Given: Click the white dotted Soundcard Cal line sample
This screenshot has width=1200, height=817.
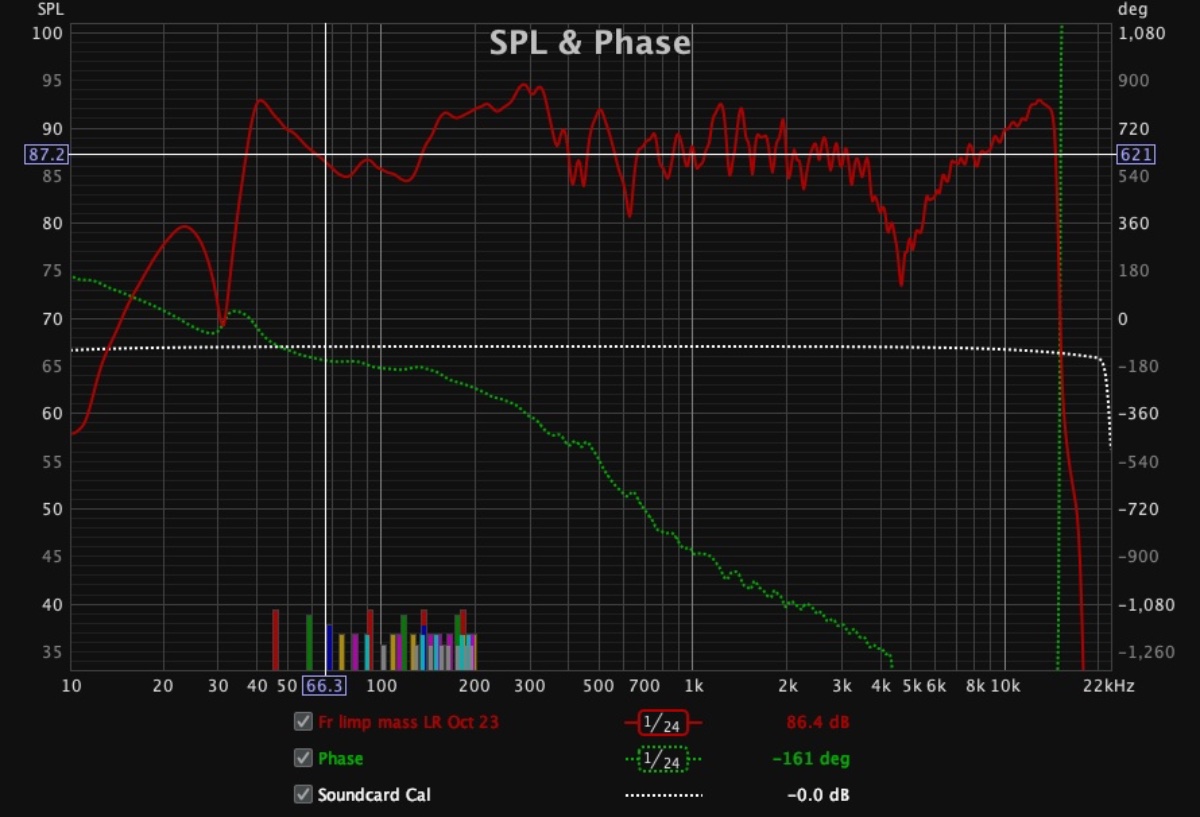Looking at the screenshot, I should [x=663, y=796].
